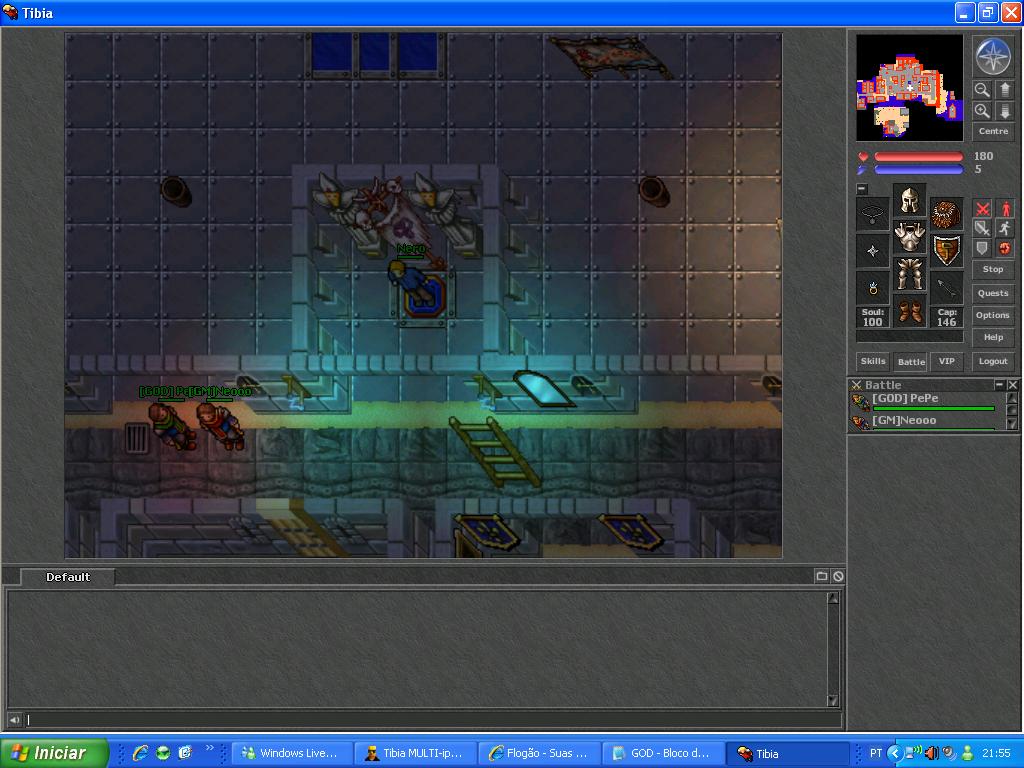Select the ammunition arrow slot
This screenshot has height=768, width=1024.
click(946, 287)
